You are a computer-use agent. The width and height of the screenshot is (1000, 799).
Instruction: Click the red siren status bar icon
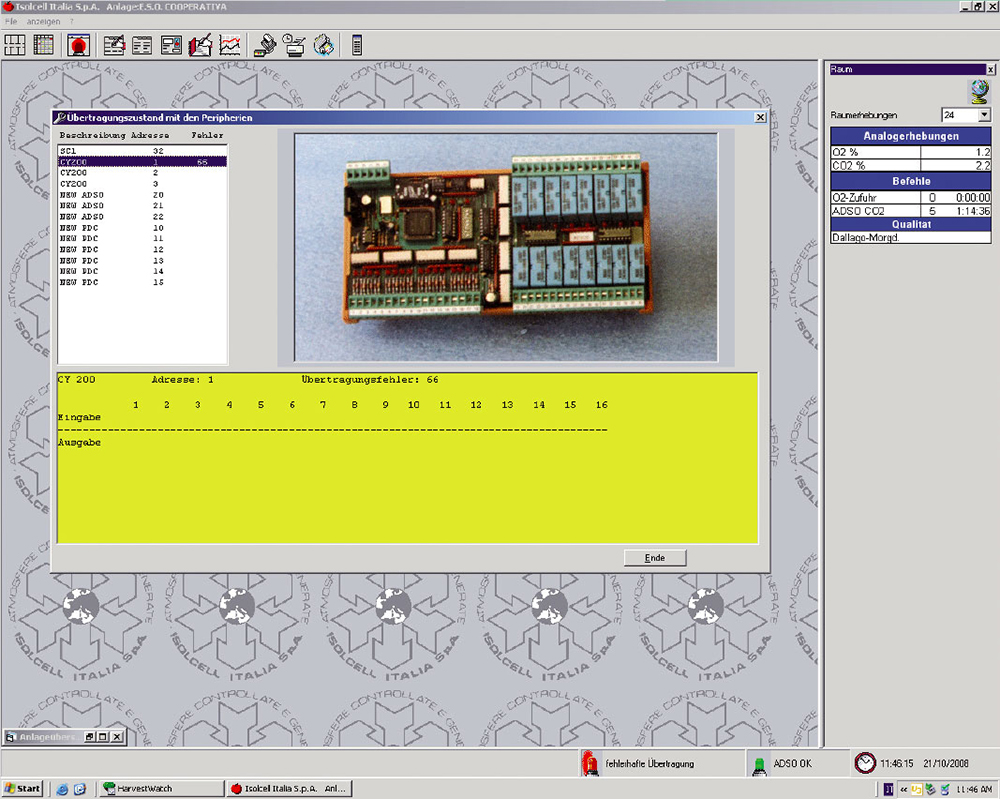click(x=590, y=763)
